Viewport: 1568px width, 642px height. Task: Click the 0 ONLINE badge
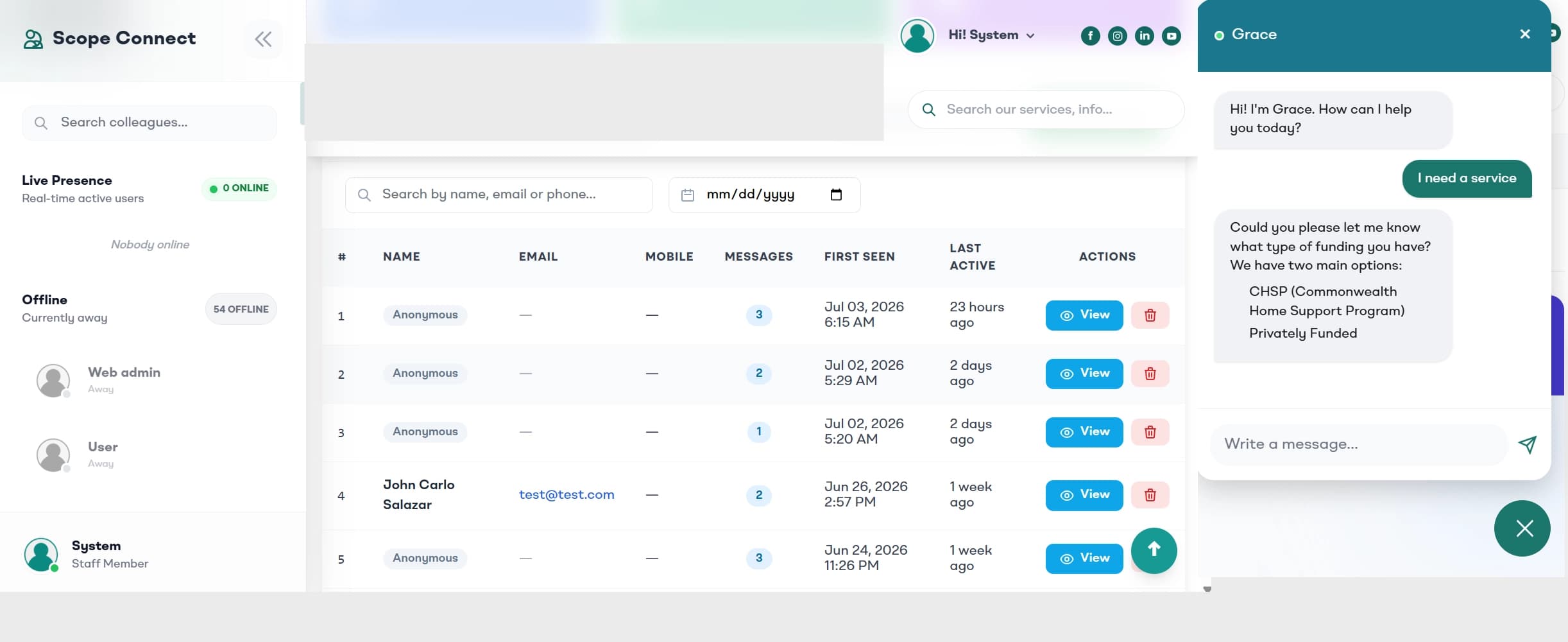pyautogui.click(x=239, y=189)
